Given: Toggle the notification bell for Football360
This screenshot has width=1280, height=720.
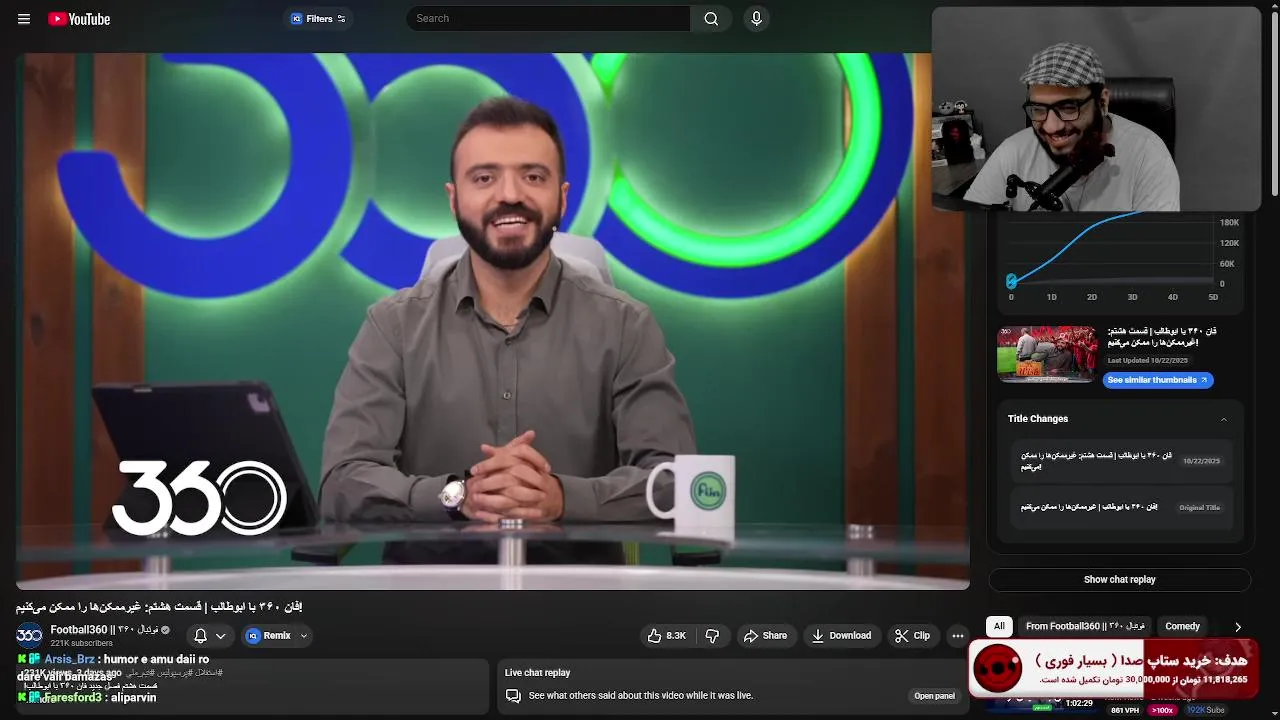Looking at the screenshot, I should [x=201, y=636].
